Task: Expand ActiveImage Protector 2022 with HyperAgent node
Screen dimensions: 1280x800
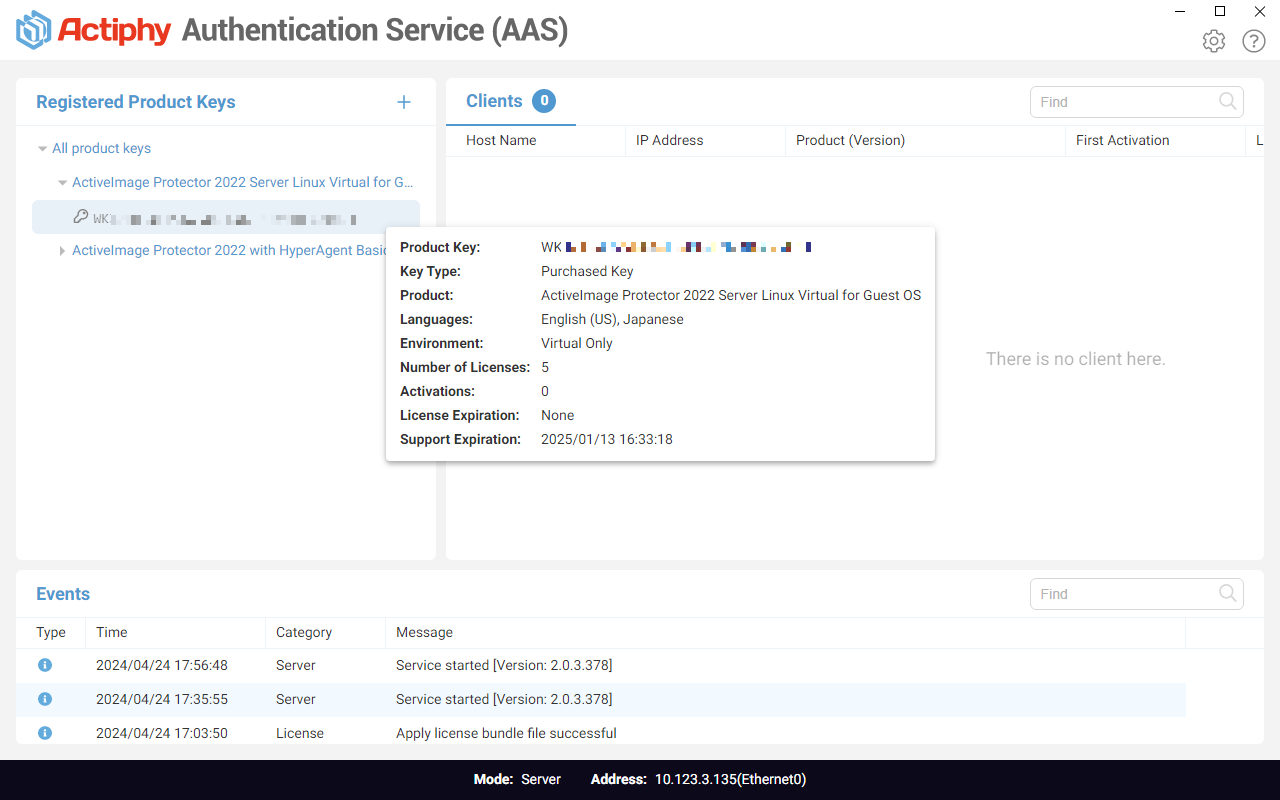Action: coord(62,251)
